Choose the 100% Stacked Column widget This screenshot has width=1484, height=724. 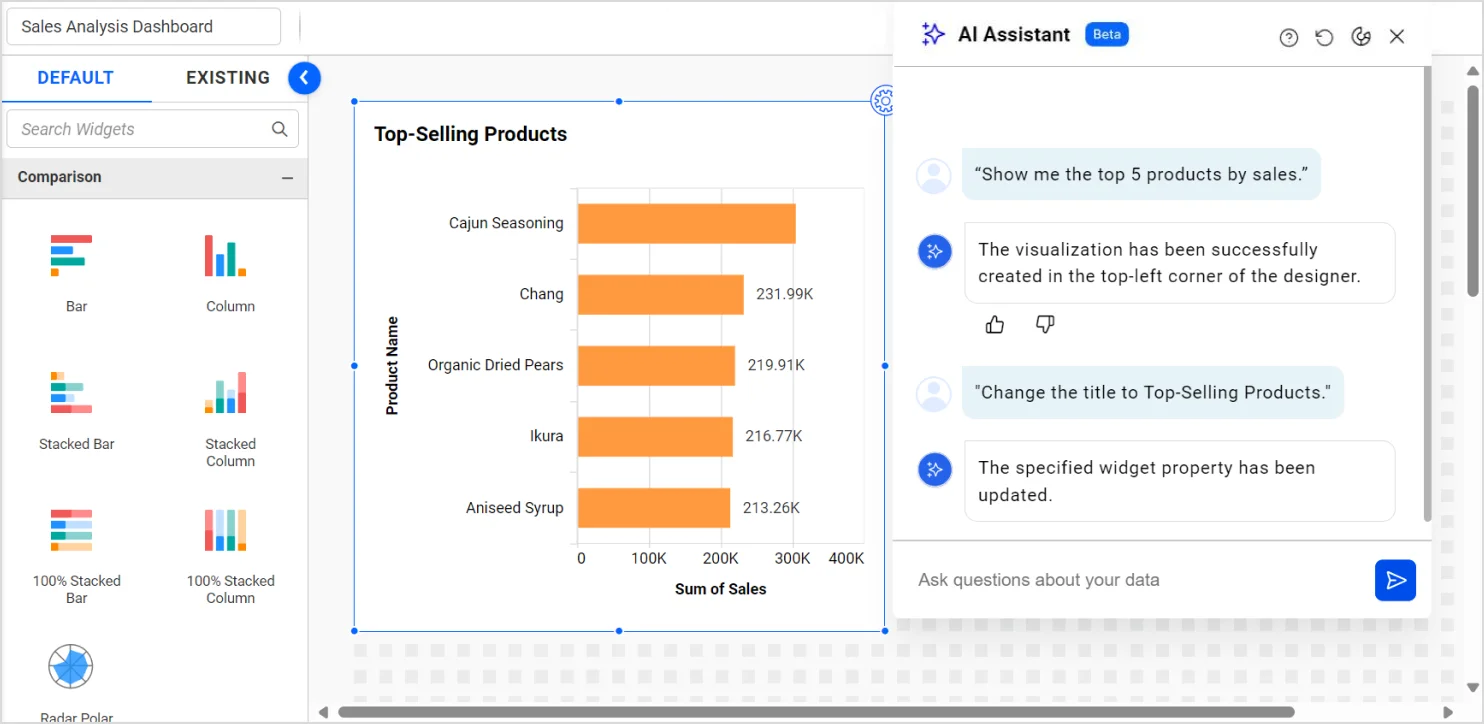(x=226, y=530)
